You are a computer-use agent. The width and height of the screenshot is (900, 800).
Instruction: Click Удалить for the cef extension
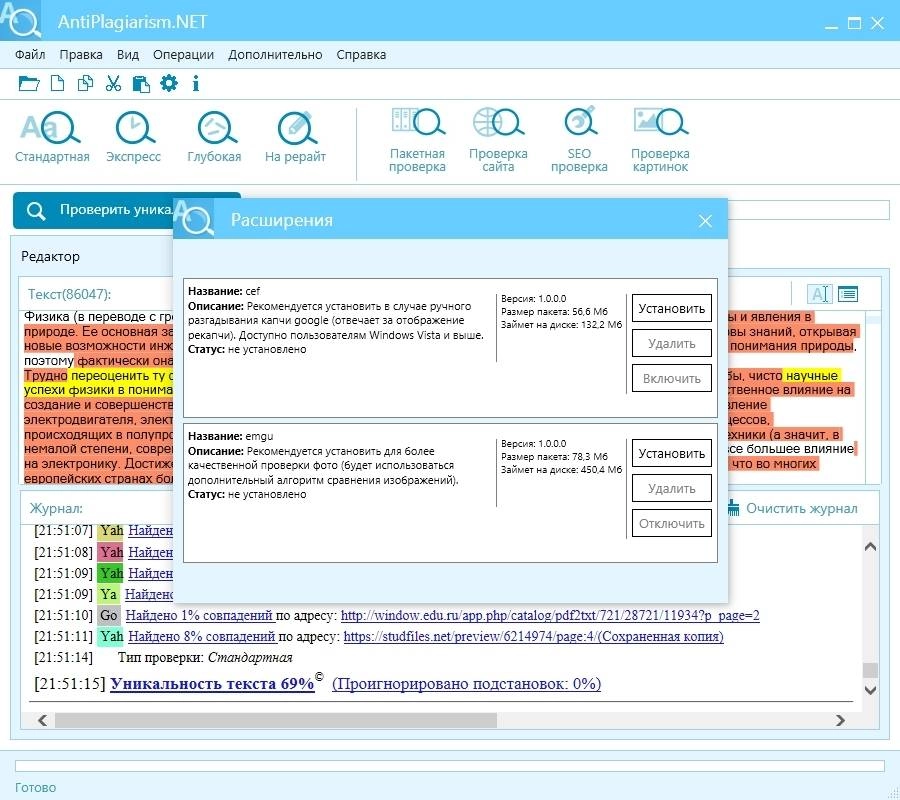coord(672,344)
